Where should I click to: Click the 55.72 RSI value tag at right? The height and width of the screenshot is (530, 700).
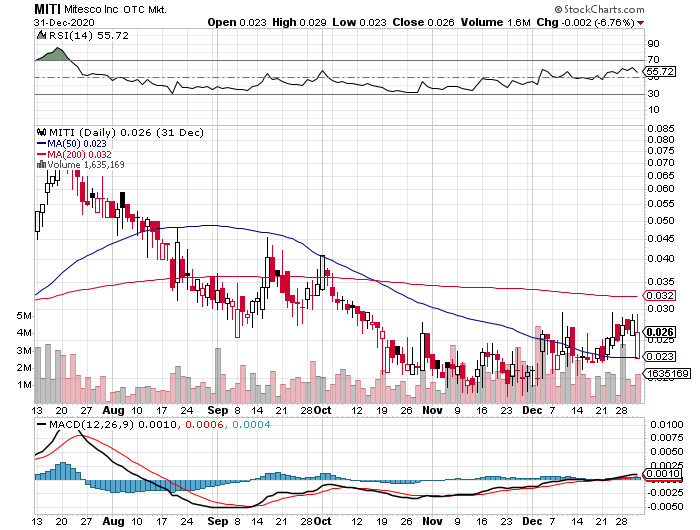point(660,71)
